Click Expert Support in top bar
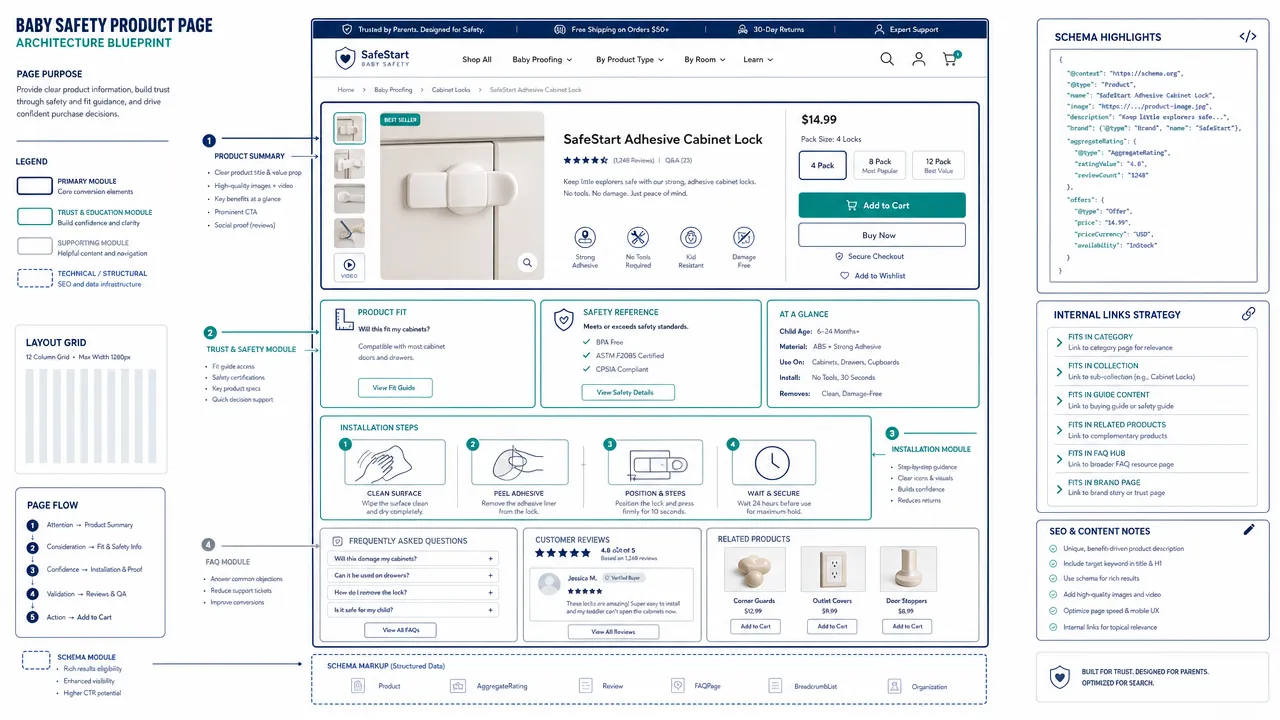The width and height of the screenshot is (1280, 720). (x=906, y=29)
